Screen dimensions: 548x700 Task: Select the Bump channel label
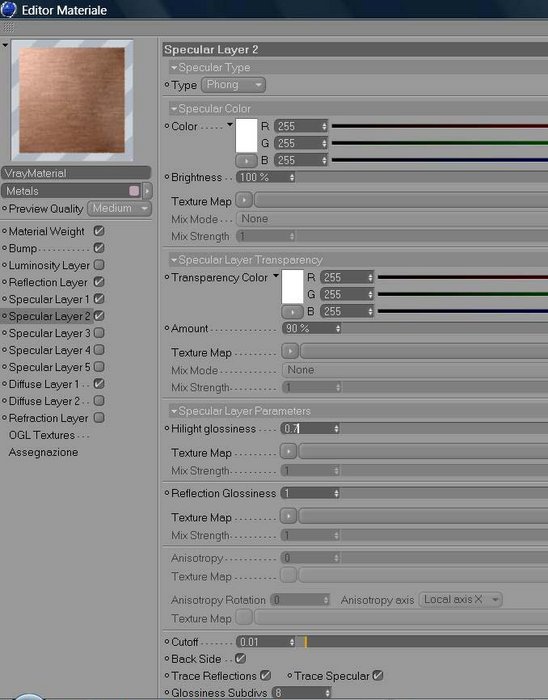pyautogui.click(x=23, y=248)
